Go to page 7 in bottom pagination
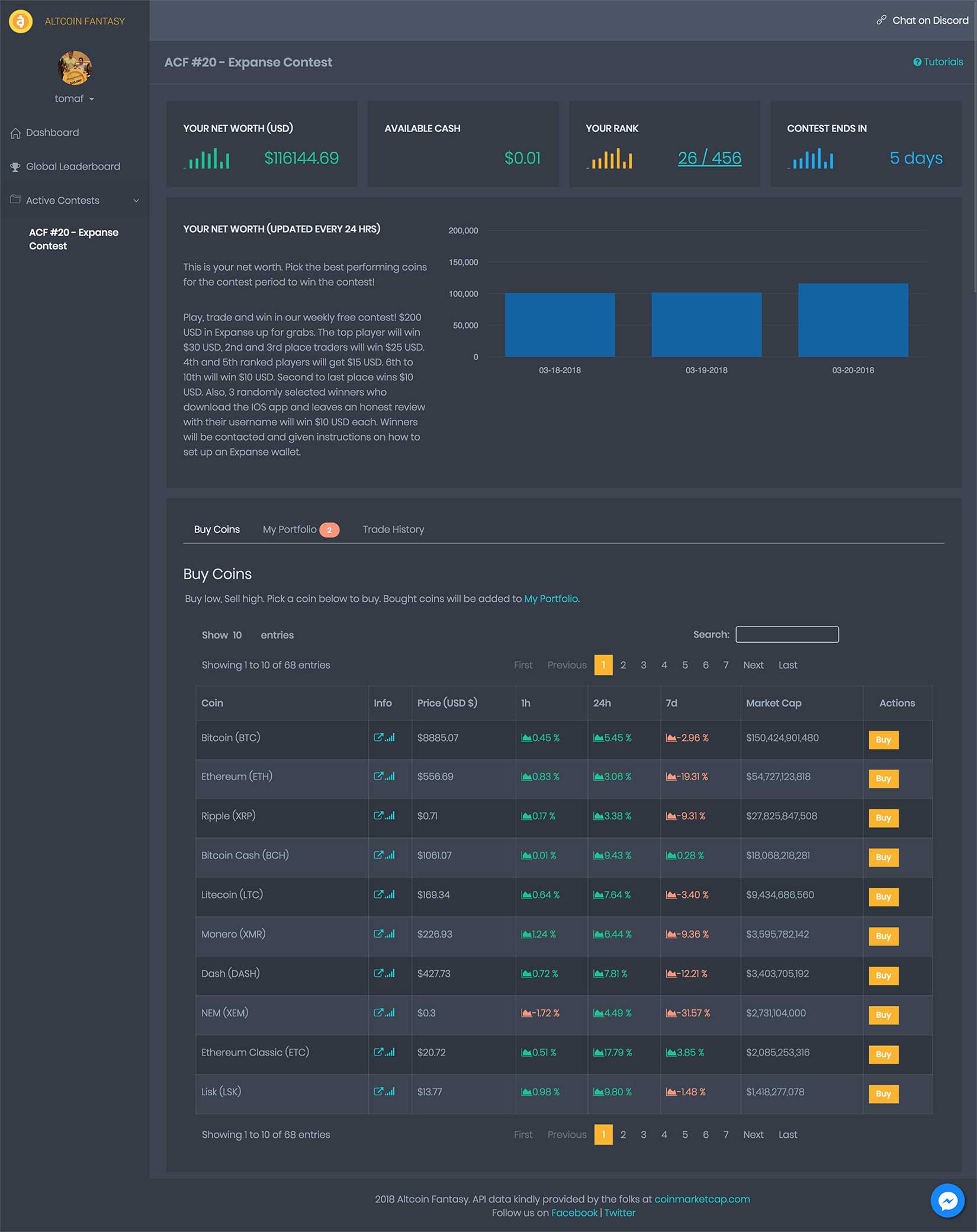The height and width of the screenshot is (1232, 977). pos(726,1135)
